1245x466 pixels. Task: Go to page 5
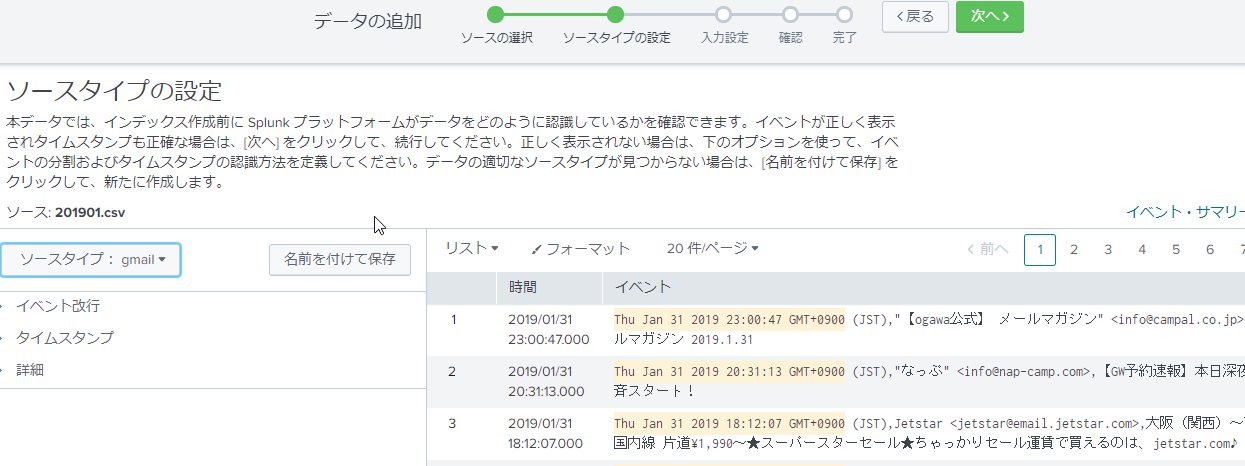click(1176, 249)
